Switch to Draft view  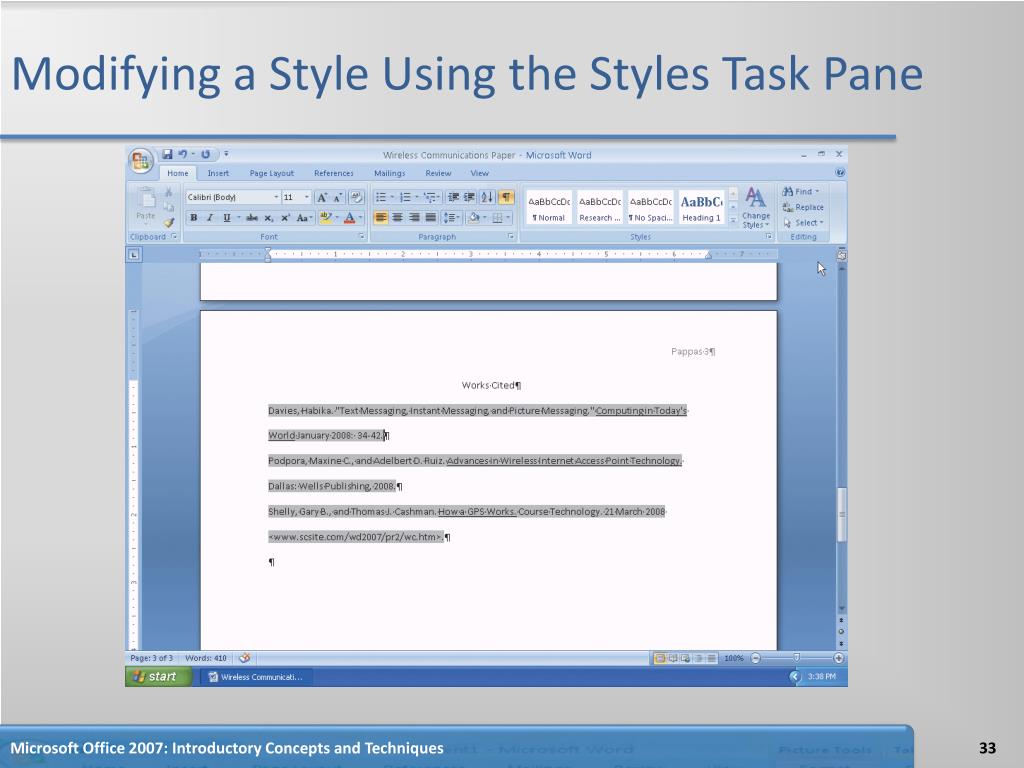click(x=711, y=658)
